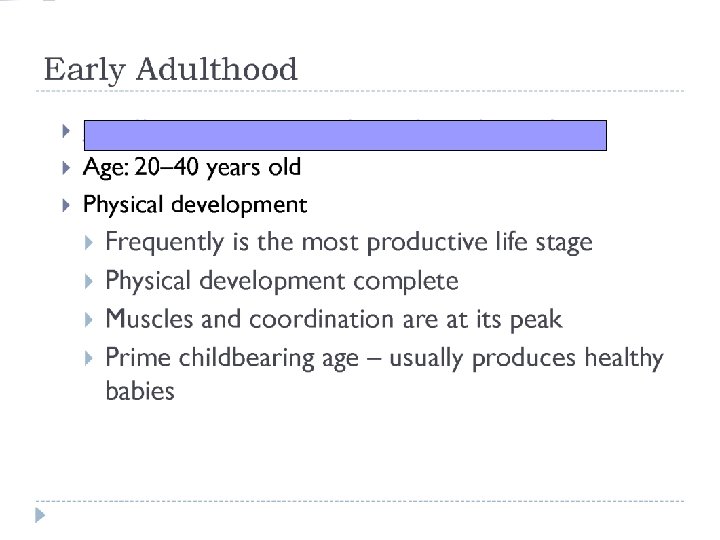Click bullet arrow next to "Age: 20–40 years old"
The image size is (720, 540).
point(65,166)
